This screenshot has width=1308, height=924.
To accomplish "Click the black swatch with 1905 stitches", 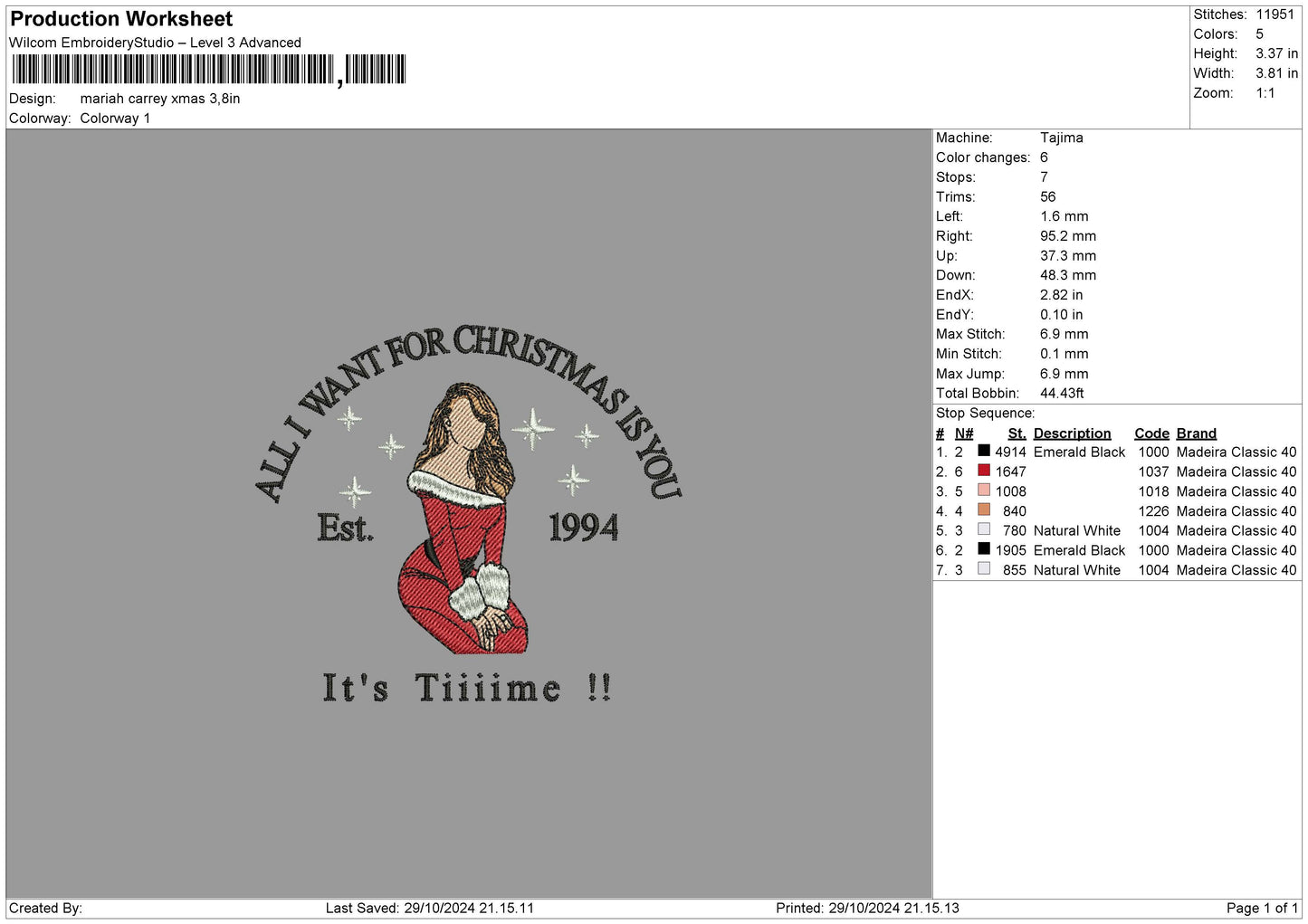I will (984, 549).
